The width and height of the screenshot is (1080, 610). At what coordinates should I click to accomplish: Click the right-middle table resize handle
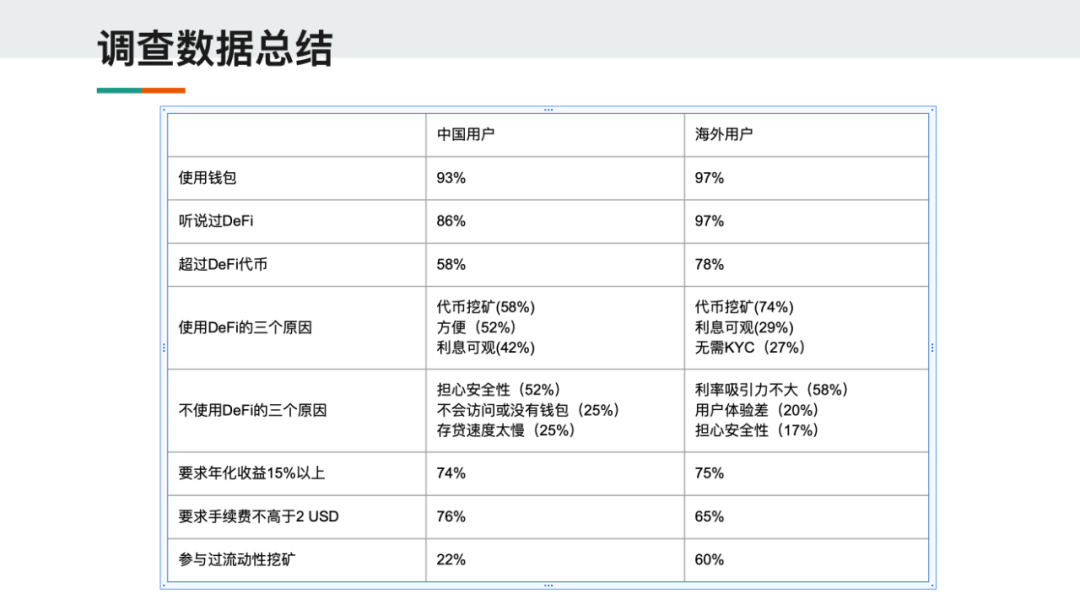click(x=933, y=348)
